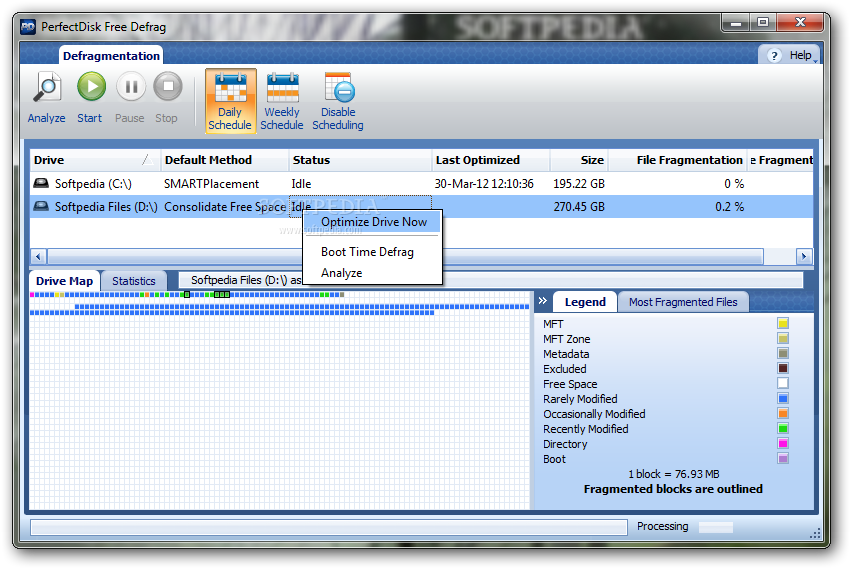The height and width of the screenshot is (569, 851).
Task: Choose Boot Time Defrag from context menu
Action: (x=367, y=252)
